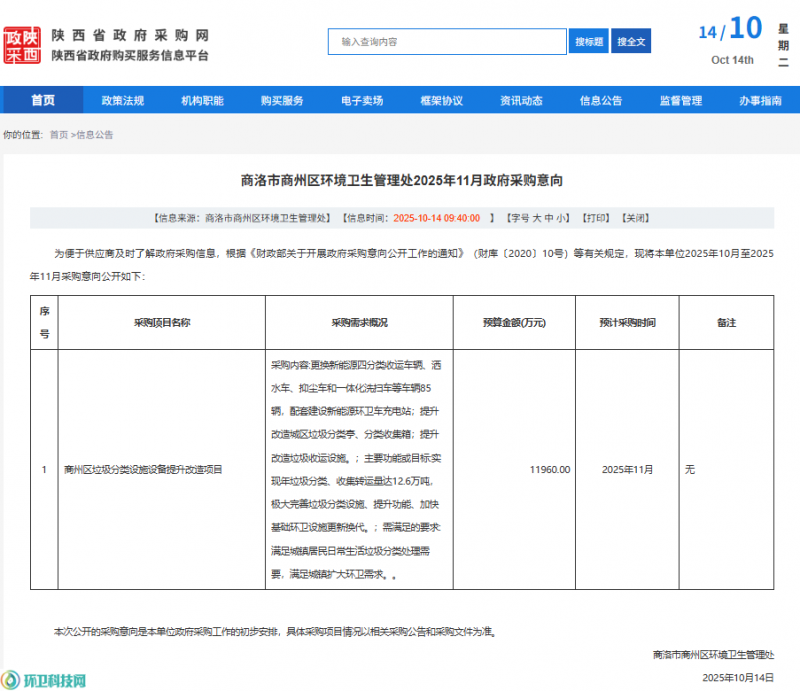The height and width of the screenshot is (691, 800).
Task: Navigate to 框架协议 section
Action: pyautogui.click(x=442, y=101)
